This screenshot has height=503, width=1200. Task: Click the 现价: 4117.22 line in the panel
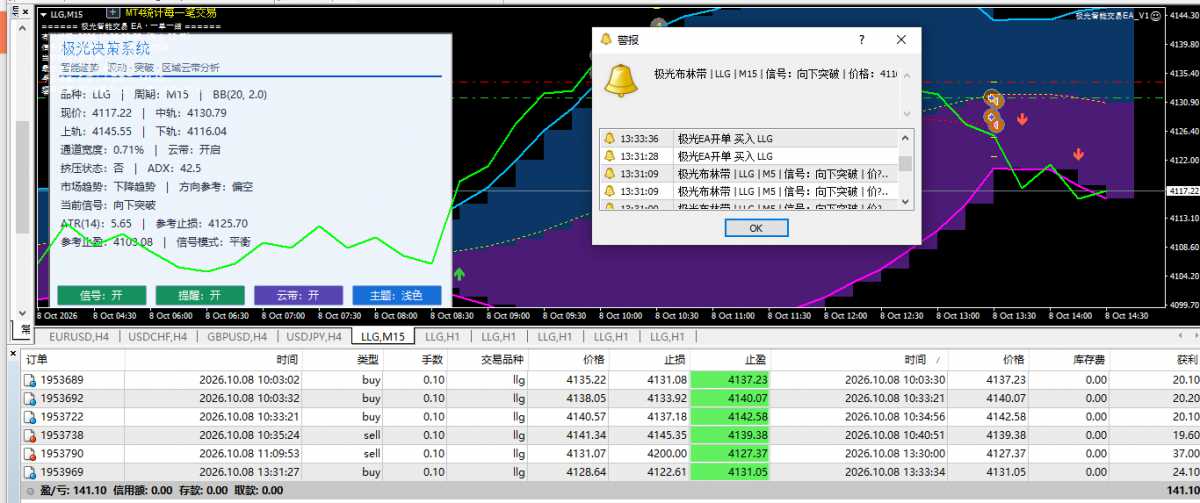(96, 112)
